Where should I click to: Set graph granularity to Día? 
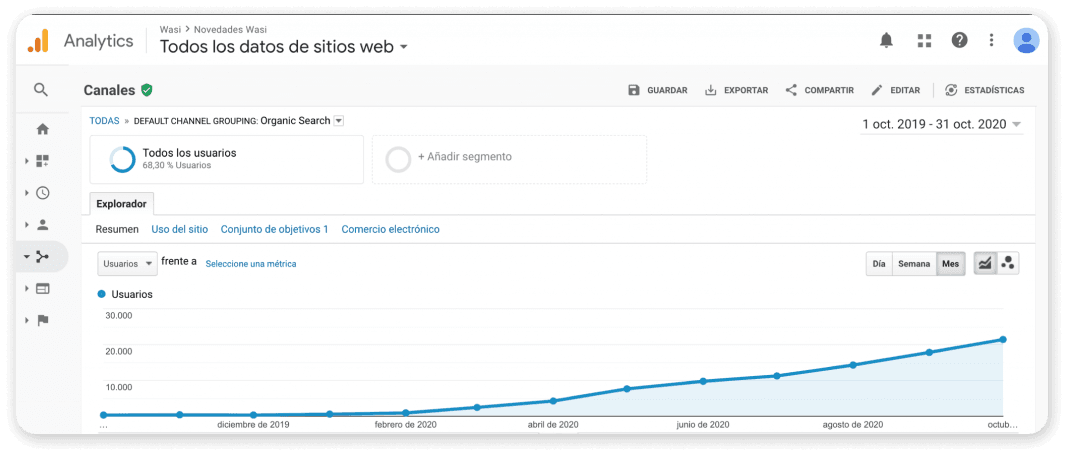tap(879, 264)
